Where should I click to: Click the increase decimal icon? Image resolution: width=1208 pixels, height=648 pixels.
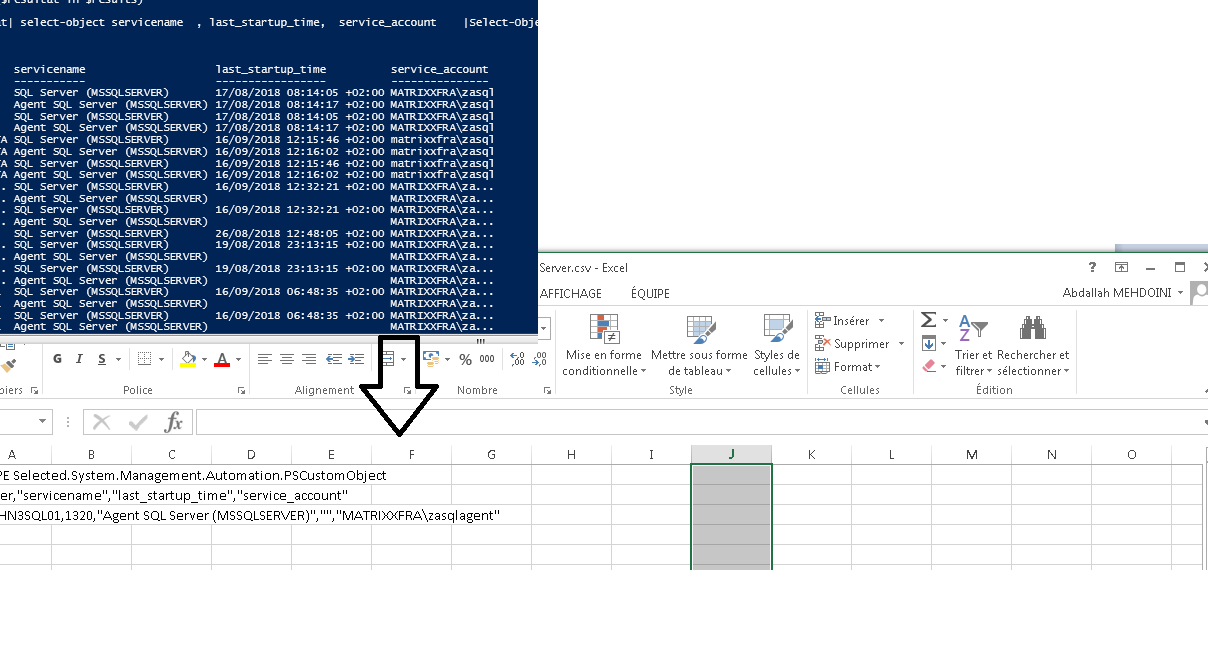pyautogui.click(x=517, y=360)
